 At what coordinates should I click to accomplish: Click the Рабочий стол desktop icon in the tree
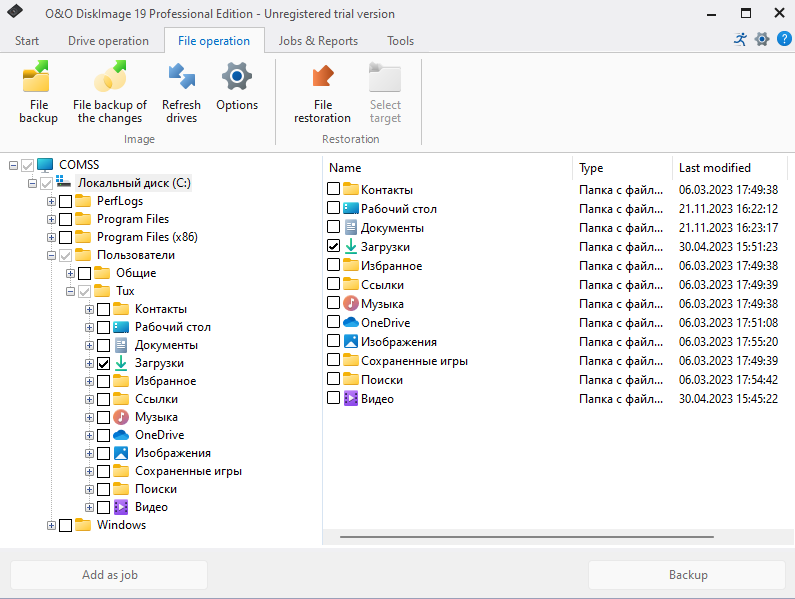[x=121, y=327]
